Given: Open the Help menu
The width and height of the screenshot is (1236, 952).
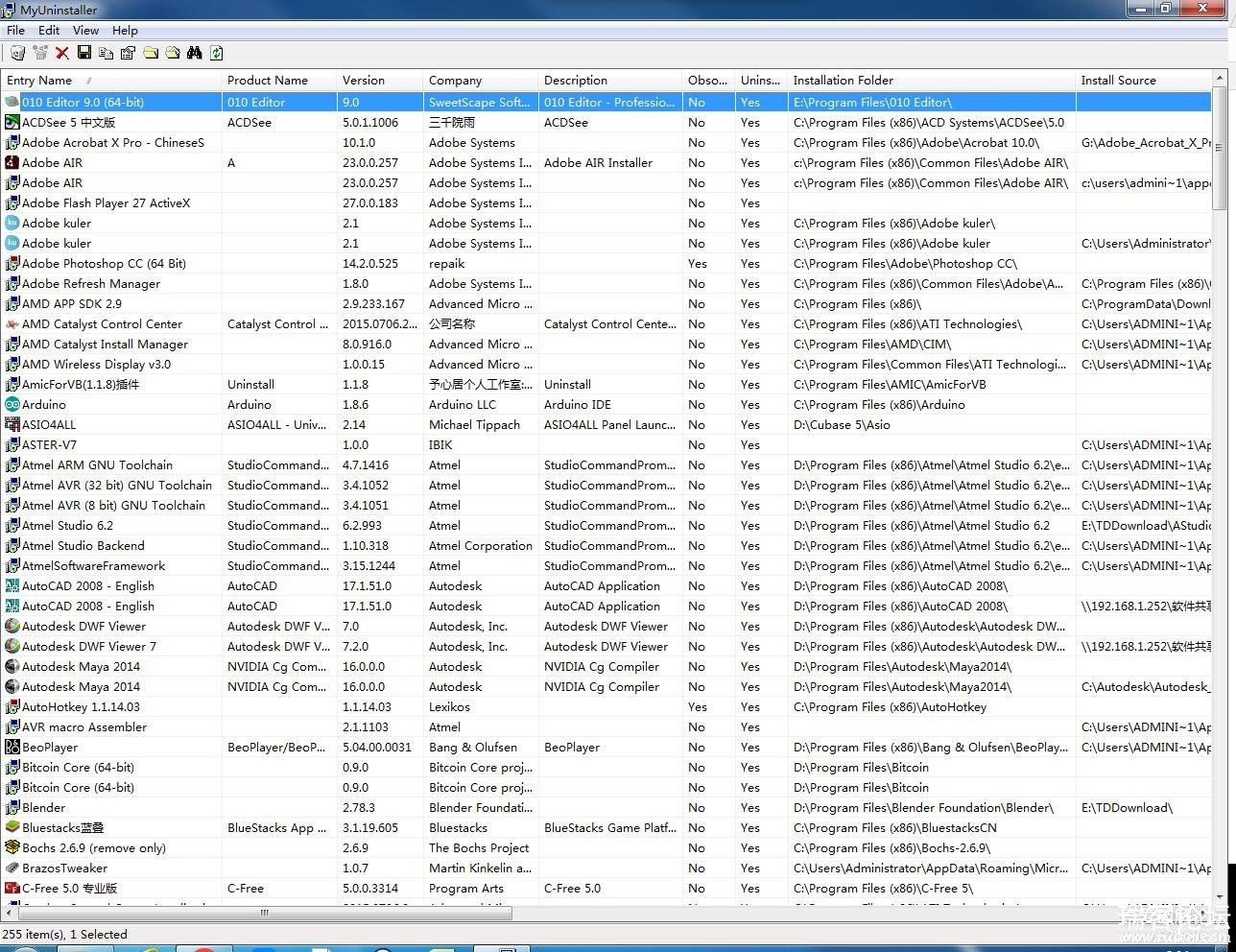Looking at the screenshot, I should 125,30.
